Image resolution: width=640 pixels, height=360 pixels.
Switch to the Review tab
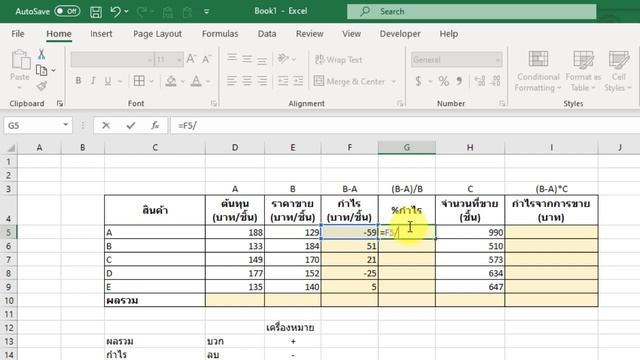pyautogui.click(x=310, y=34)
